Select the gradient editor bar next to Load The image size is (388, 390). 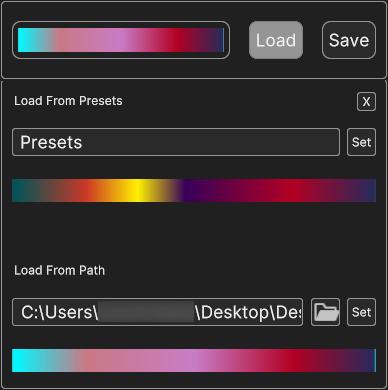(x=121, y=40)
